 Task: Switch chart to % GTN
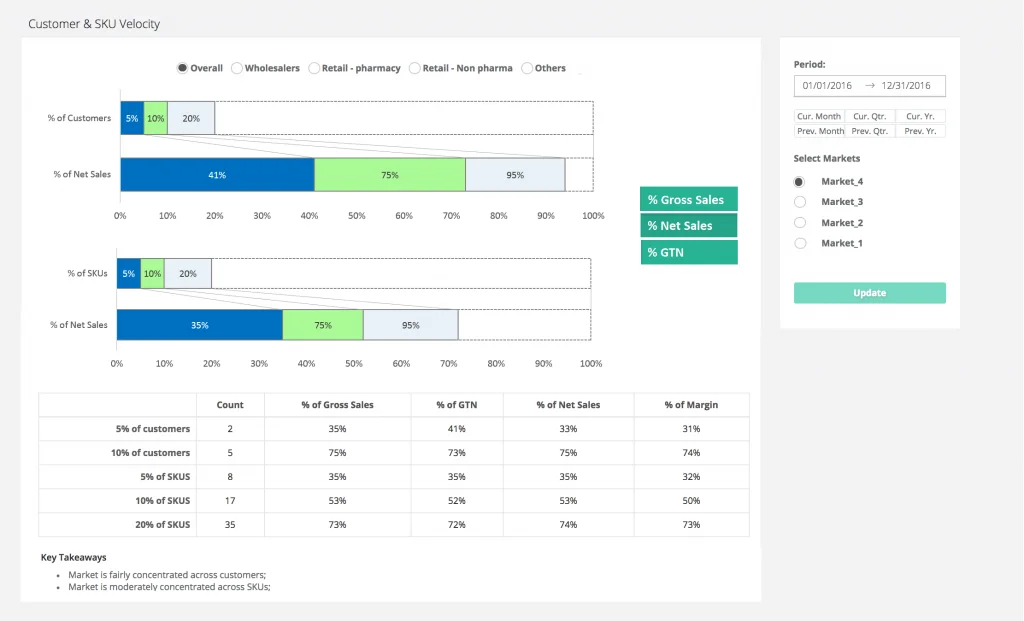[x=688, y=252]
